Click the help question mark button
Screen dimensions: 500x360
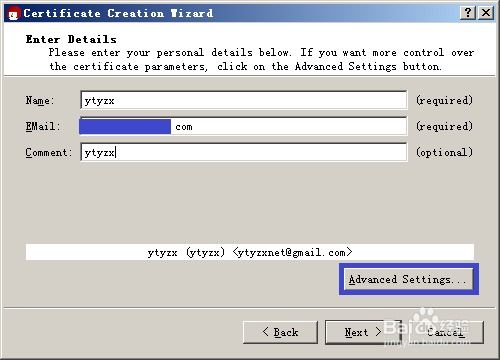point(468,13)
